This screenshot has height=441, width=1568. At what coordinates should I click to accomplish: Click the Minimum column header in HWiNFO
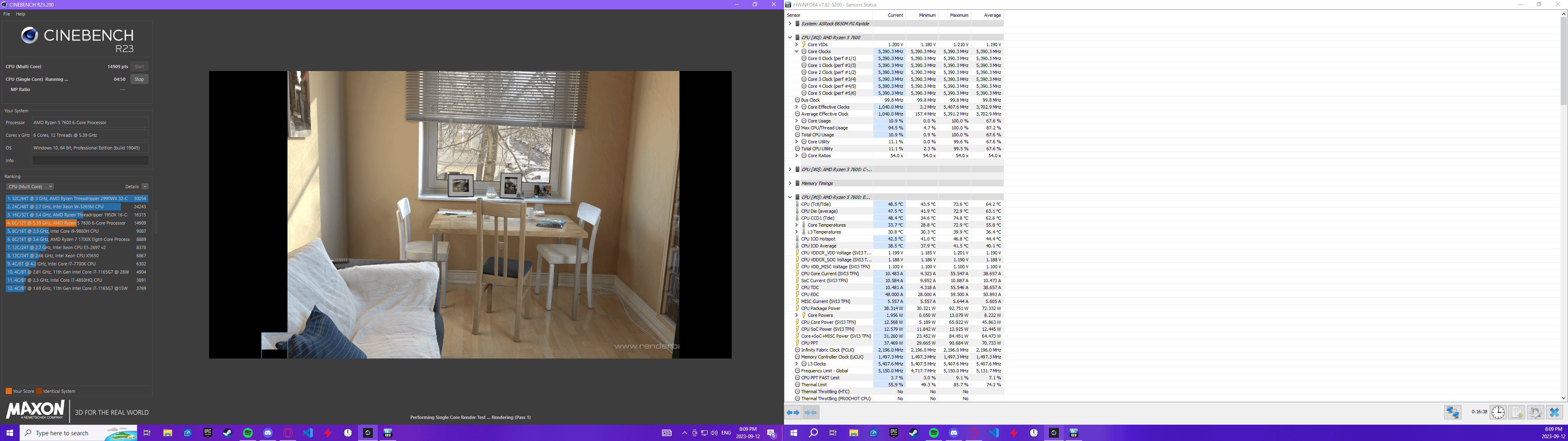922,15
